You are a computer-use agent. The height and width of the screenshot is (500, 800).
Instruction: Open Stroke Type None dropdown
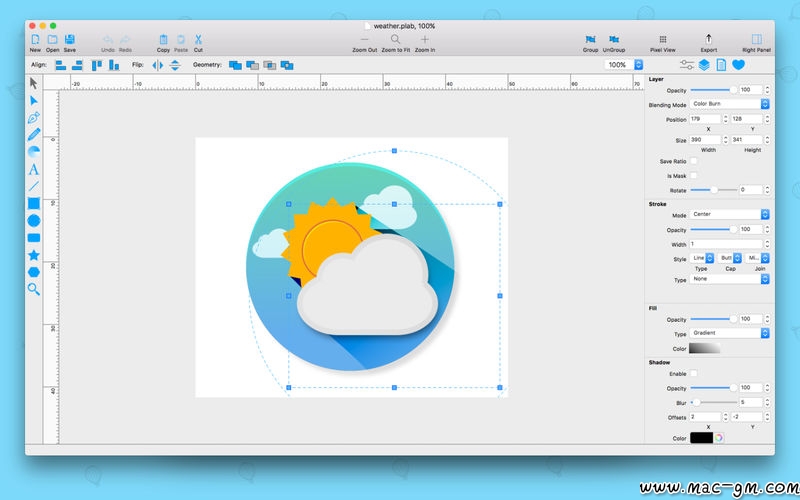coord(729,279)
